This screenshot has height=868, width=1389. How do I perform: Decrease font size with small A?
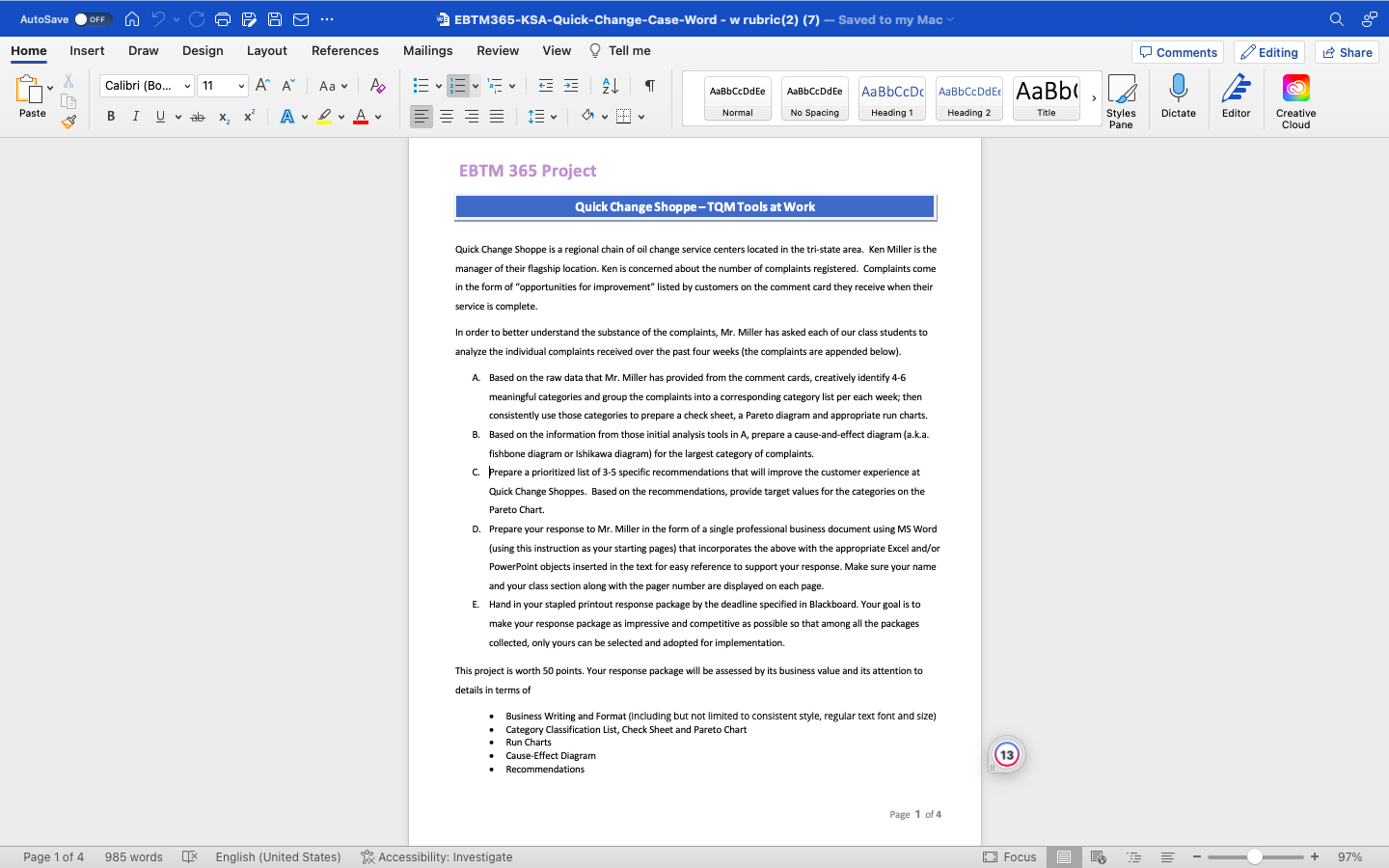point(287,86)
